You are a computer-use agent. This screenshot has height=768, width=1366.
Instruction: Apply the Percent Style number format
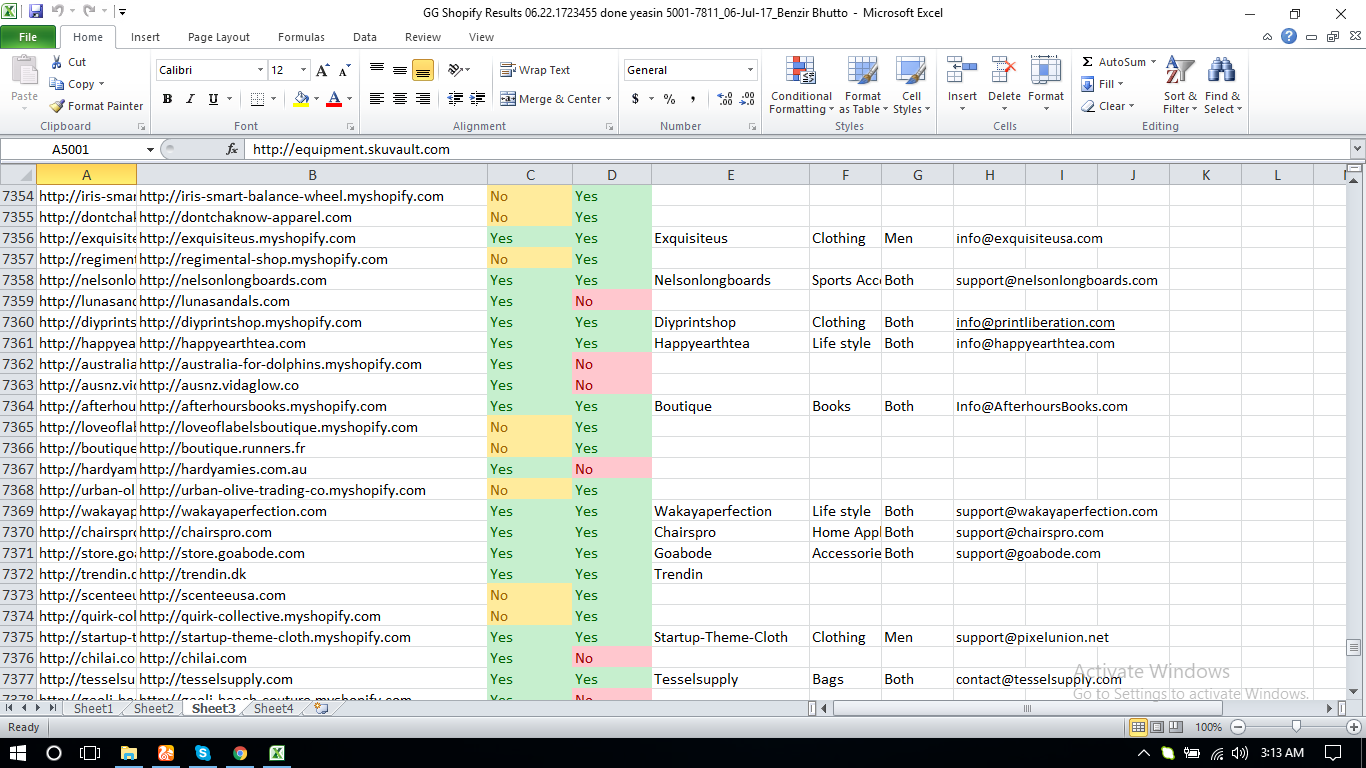(x=668, y=100)
